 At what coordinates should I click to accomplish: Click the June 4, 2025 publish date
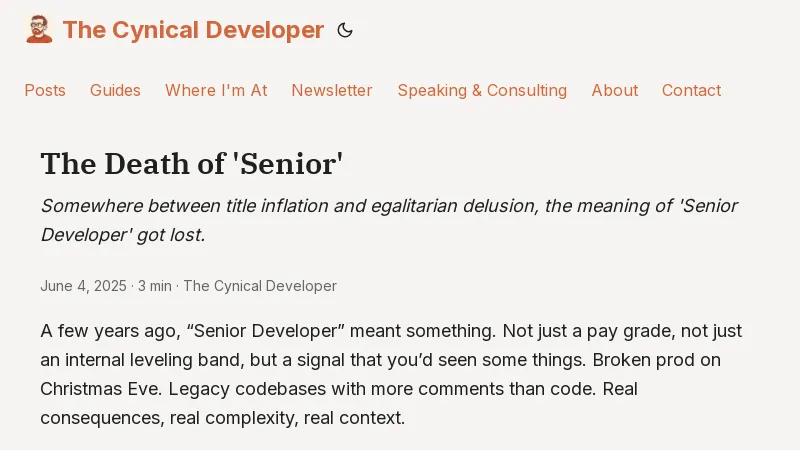coord(83,286)
